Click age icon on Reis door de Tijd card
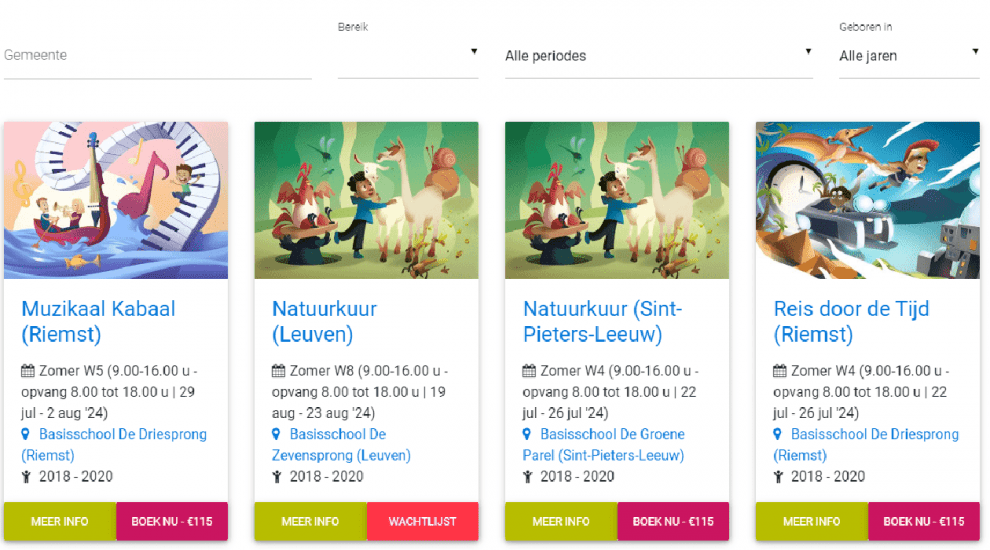Image resolution: width=990 pixels, height=550 pixels. pyautogui.click(x=779, y=477)
